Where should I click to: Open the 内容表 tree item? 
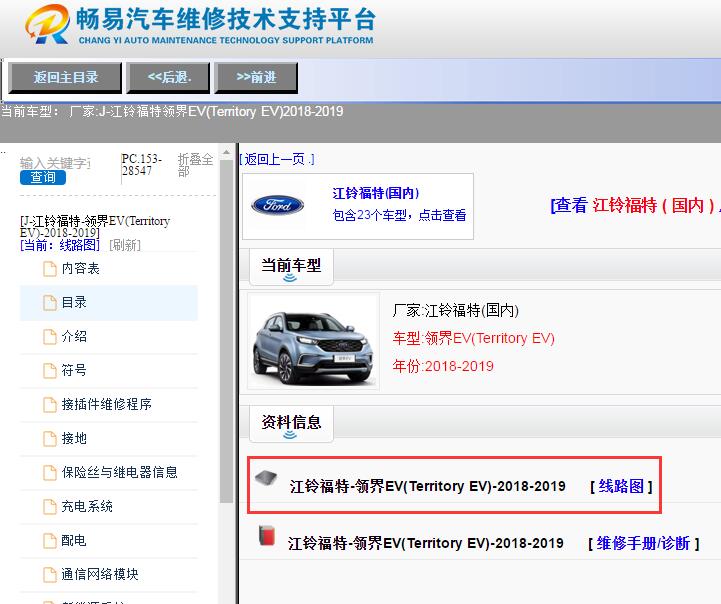[80, 268]
